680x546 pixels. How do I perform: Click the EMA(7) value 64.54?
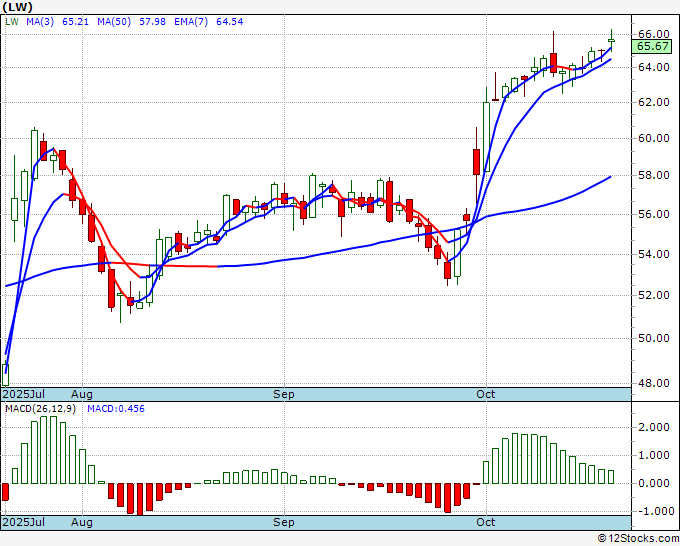coord(229,22)
